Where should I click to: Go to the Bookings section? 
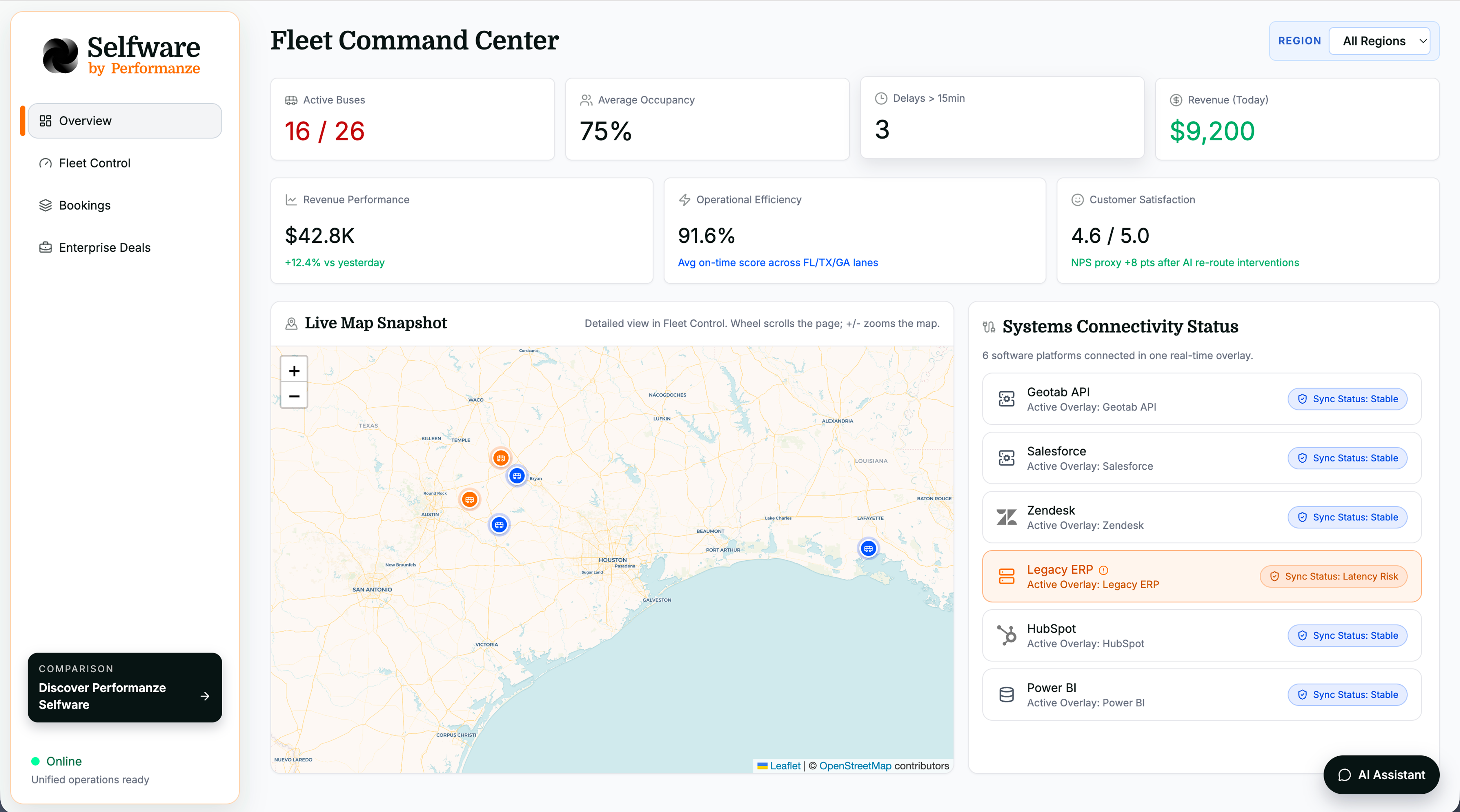(x=84, y=205)
